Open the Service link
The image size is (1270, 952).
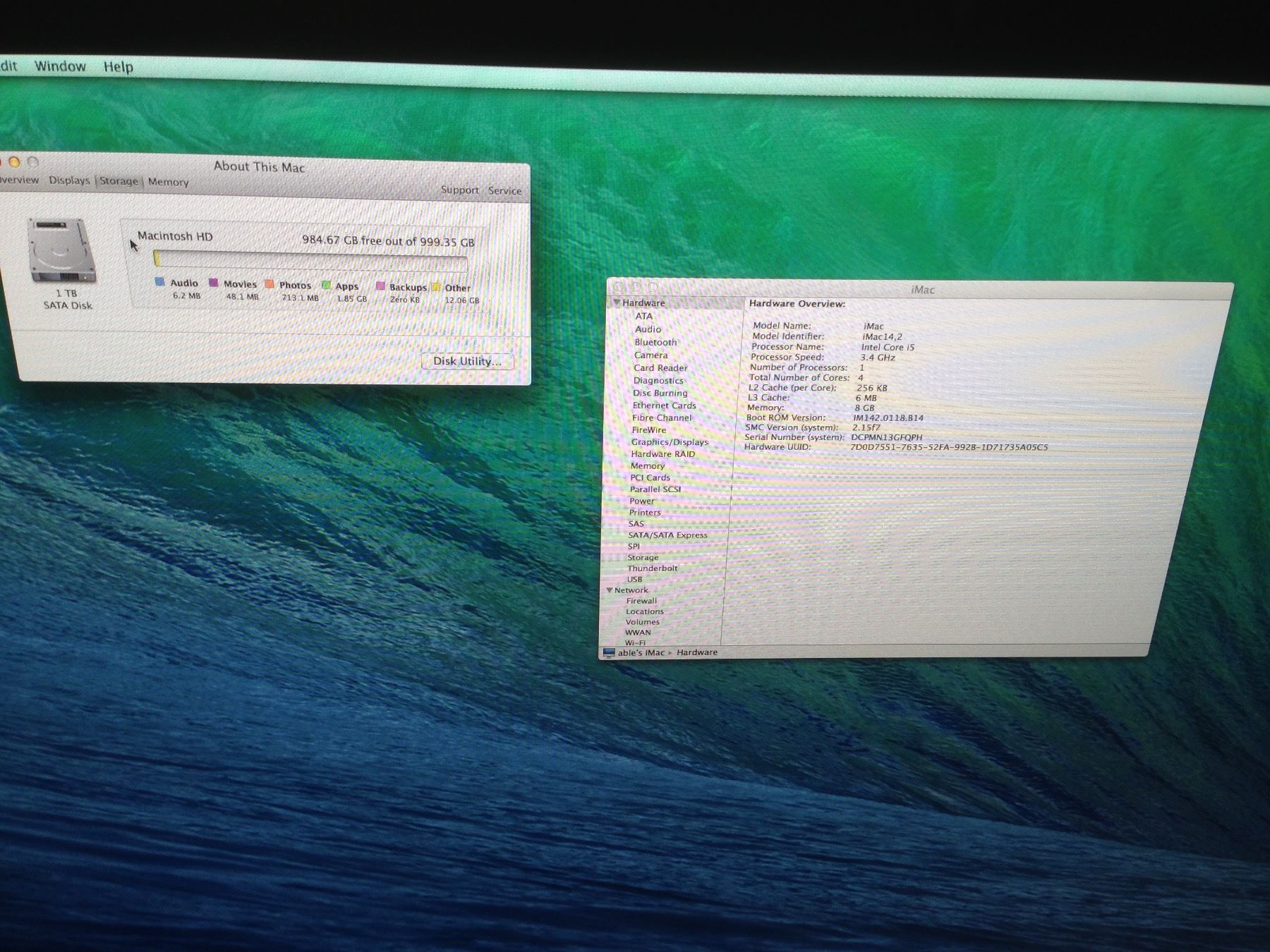point(504,190)
